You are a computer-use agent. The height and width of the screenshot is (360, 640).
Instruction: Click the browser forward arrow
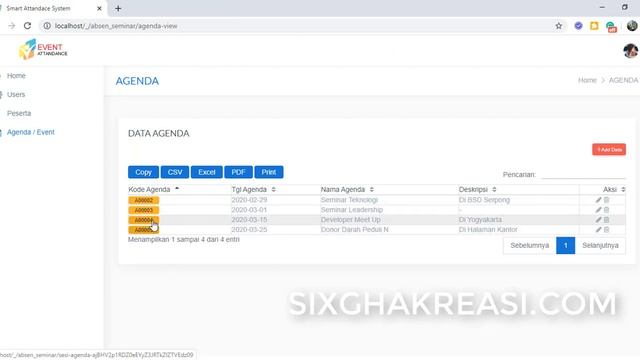click(x=11, y=26)
